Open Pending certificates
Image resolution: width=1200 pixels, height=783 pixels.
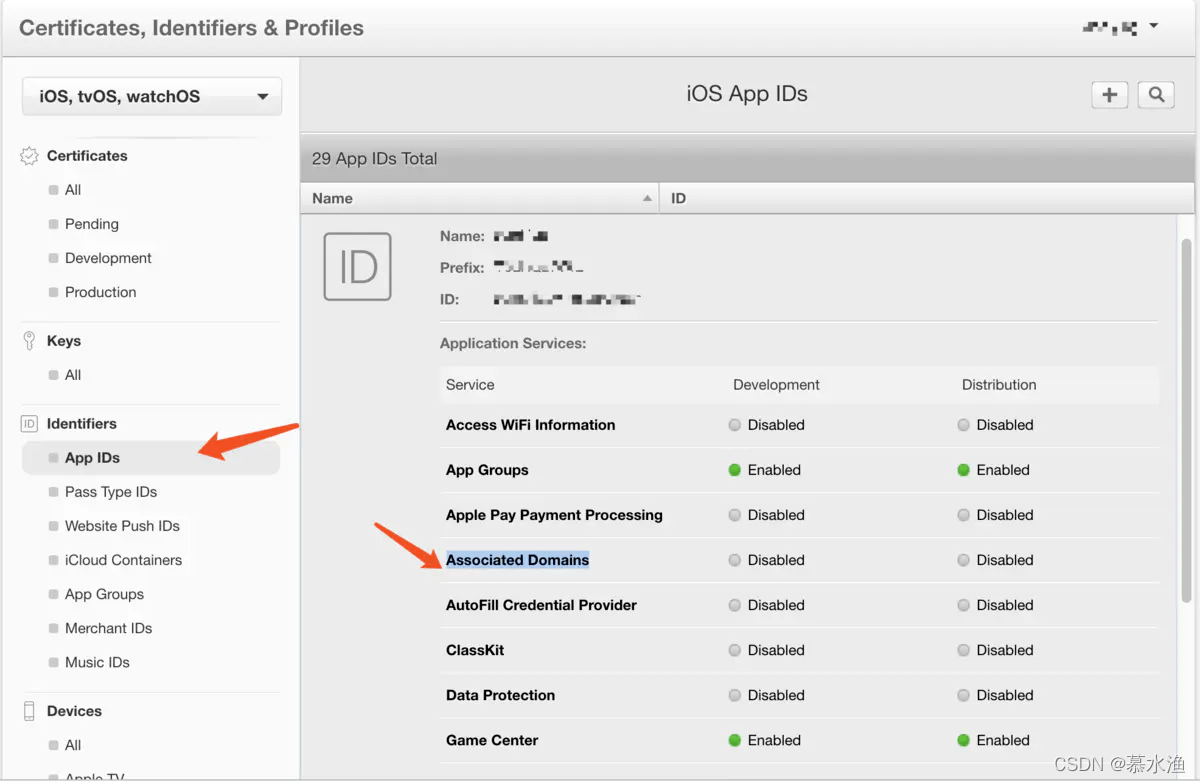(92, 224)
